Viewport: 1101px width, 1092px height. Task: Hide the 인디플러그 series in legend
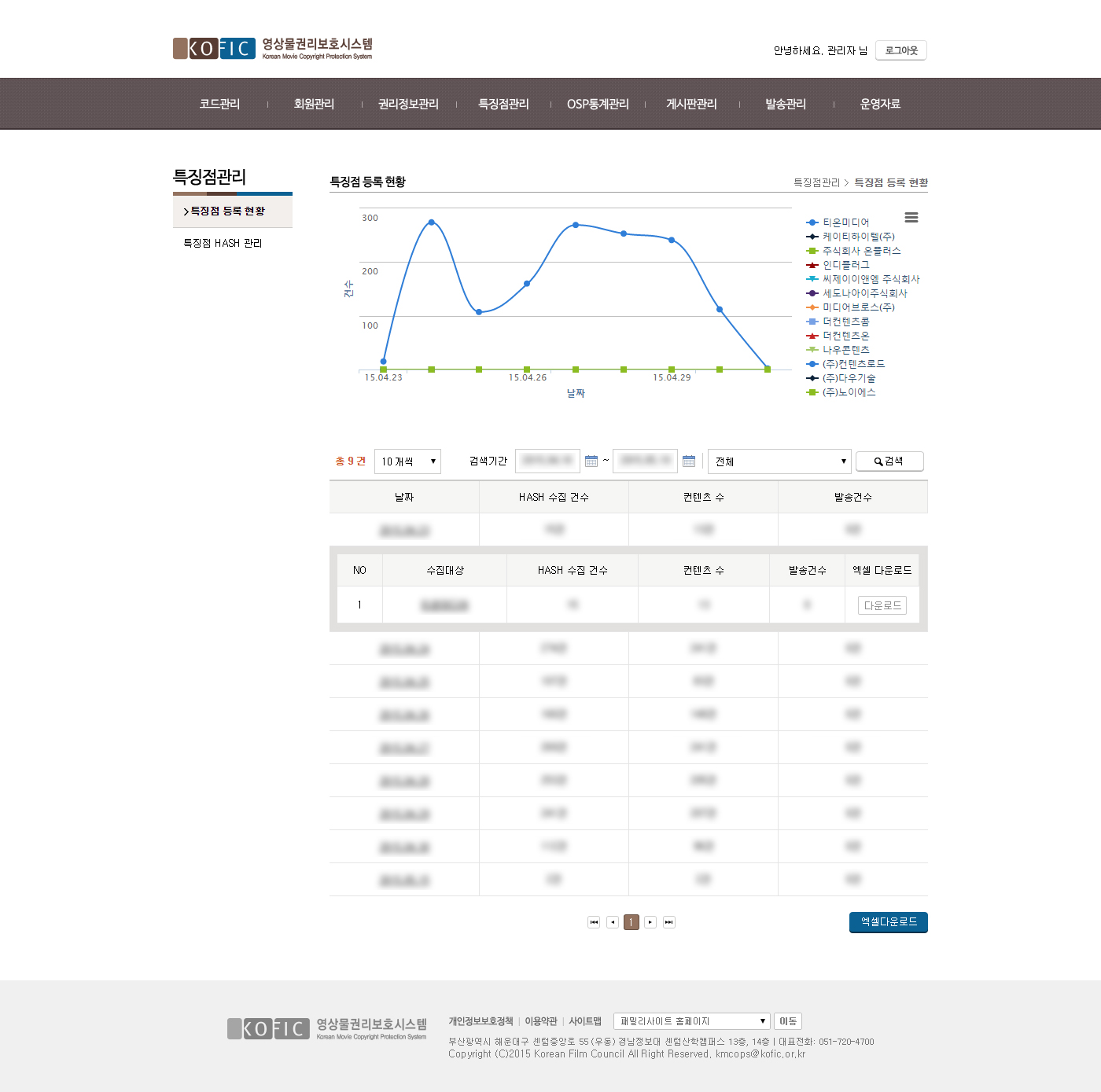tap(845, 265)
